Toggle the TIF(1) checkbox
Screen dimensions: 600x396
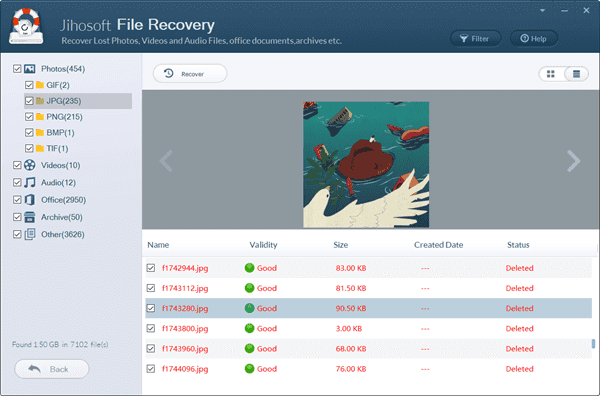click(x=29, y=148)
